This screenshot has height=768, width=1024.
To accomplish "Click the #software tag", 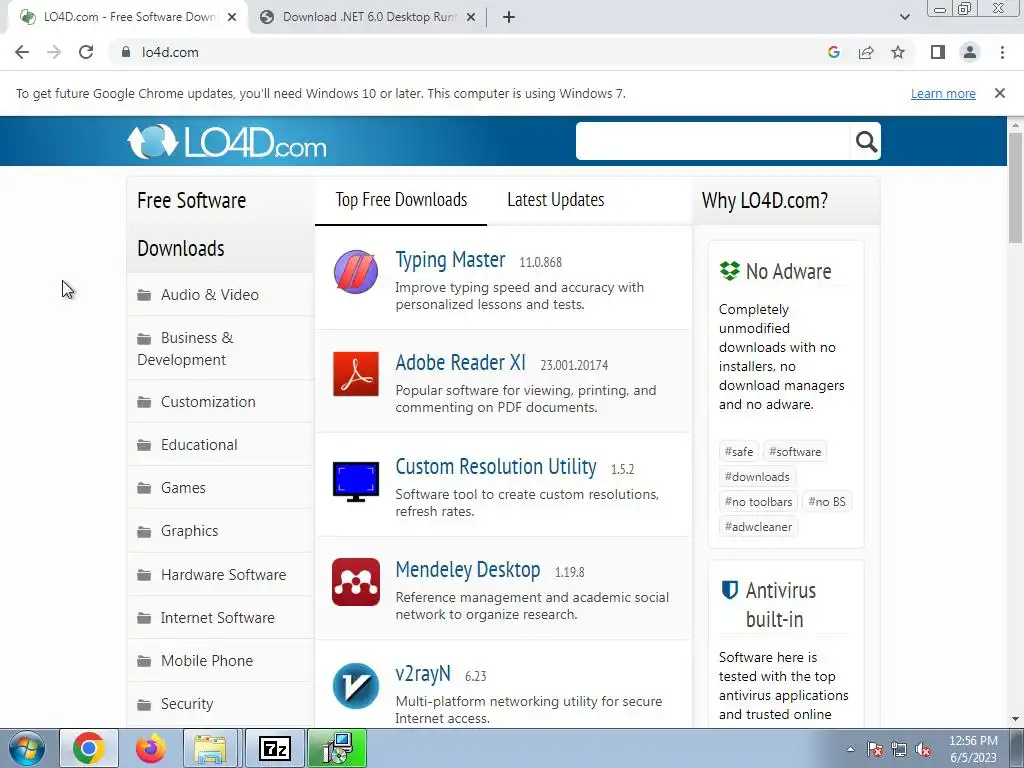I will pos(795,451).
